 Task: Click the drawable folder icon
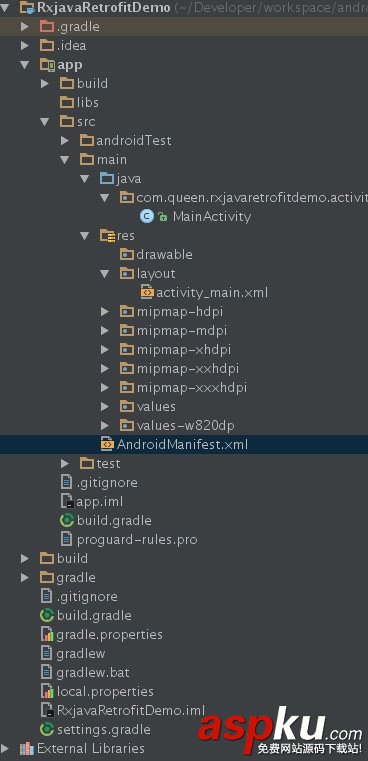(127, 254)
